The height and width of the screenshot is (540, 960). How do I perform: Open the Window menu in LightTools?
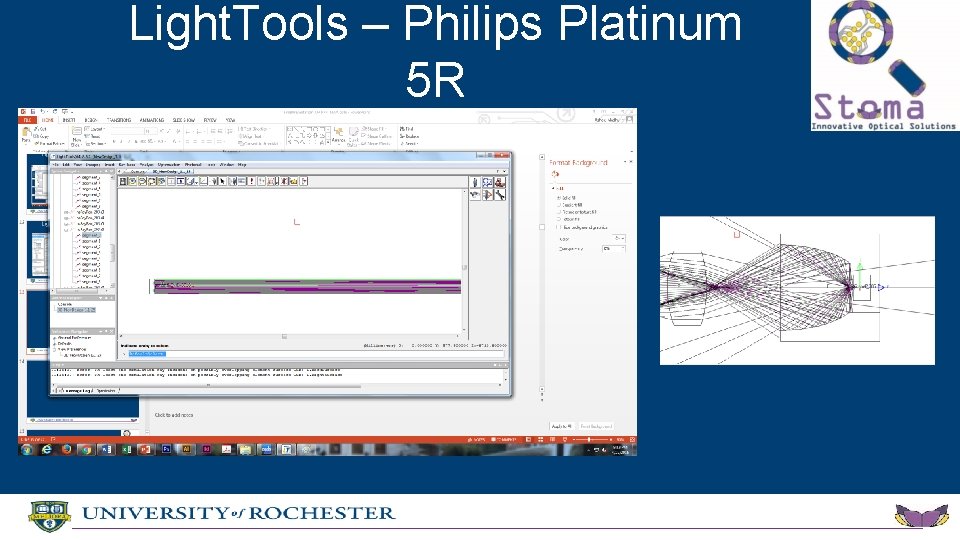click(227, 165)
